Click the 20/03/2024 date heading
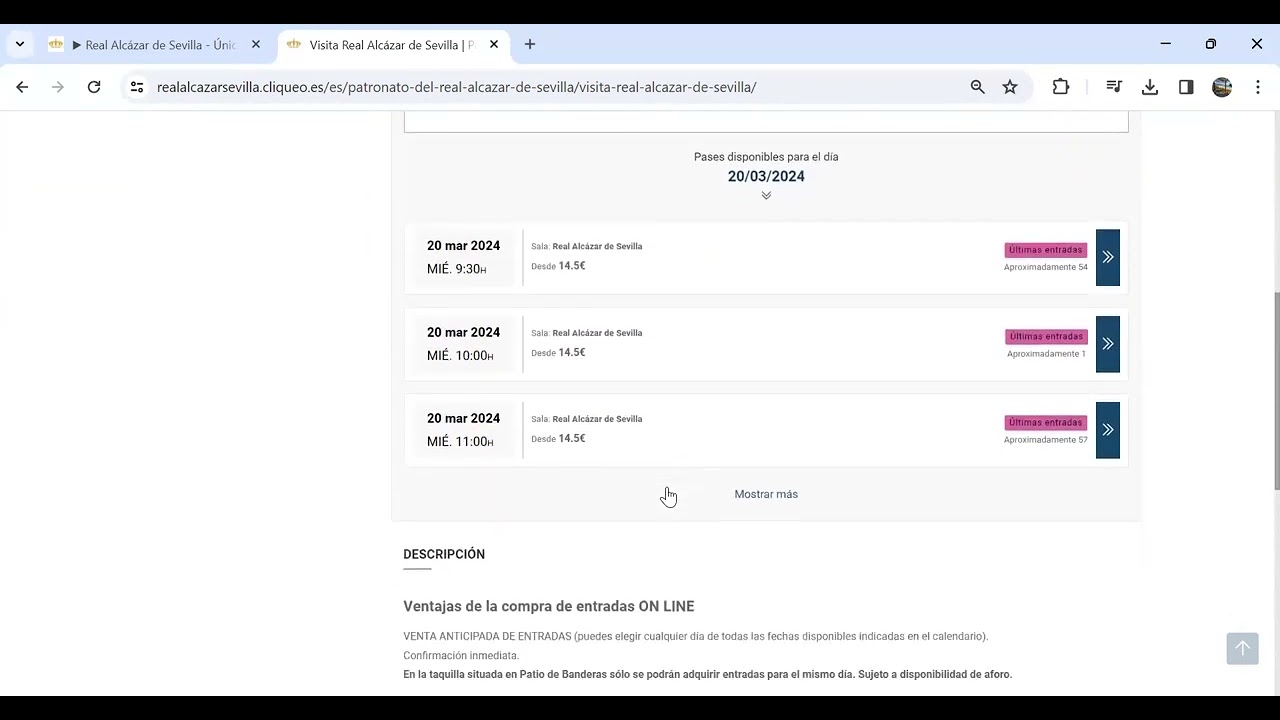1280x720 pixels. tap(766, 176)
